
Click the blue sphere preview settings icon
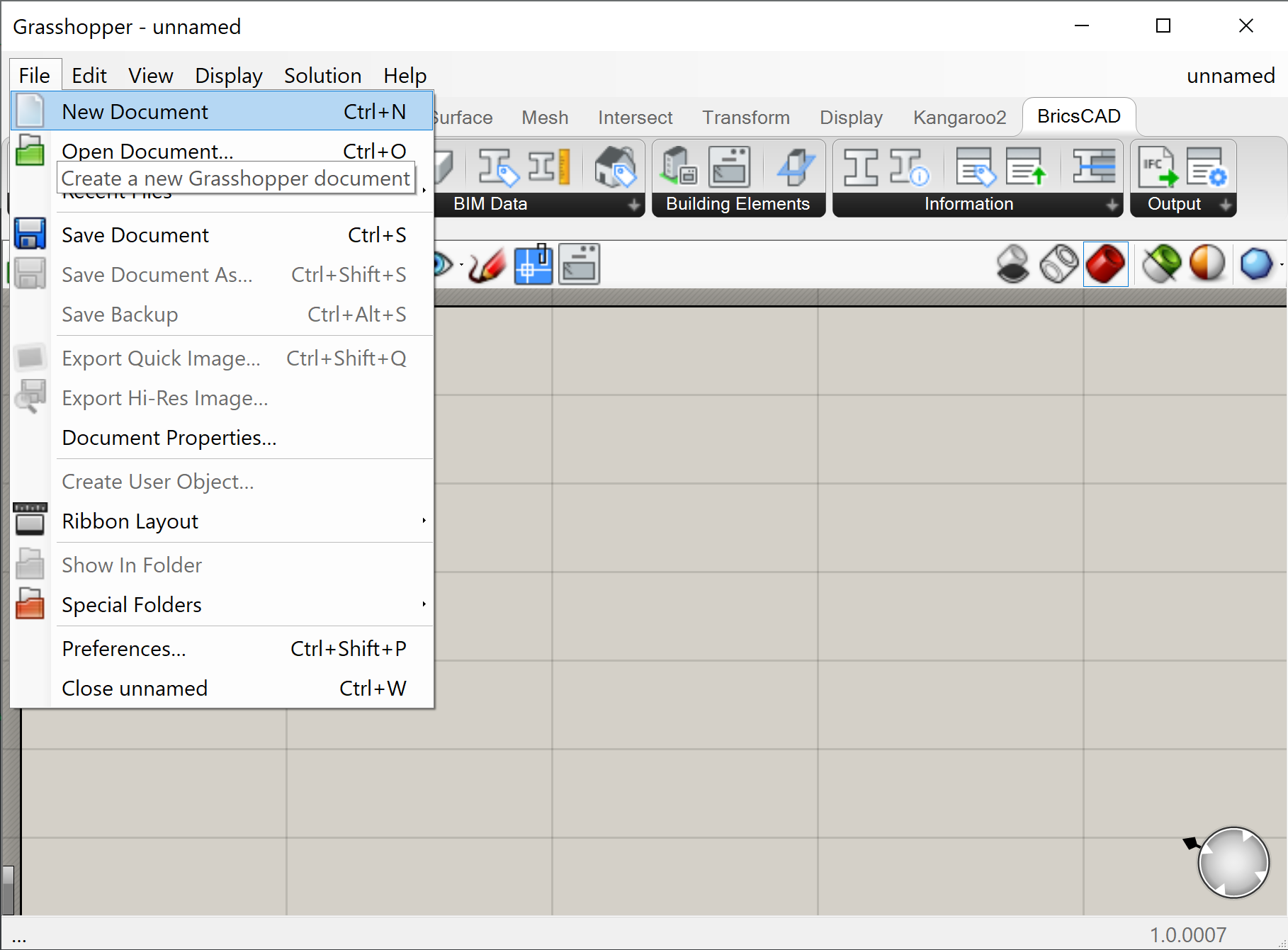pyautogui.click(x=1257, y=264)
